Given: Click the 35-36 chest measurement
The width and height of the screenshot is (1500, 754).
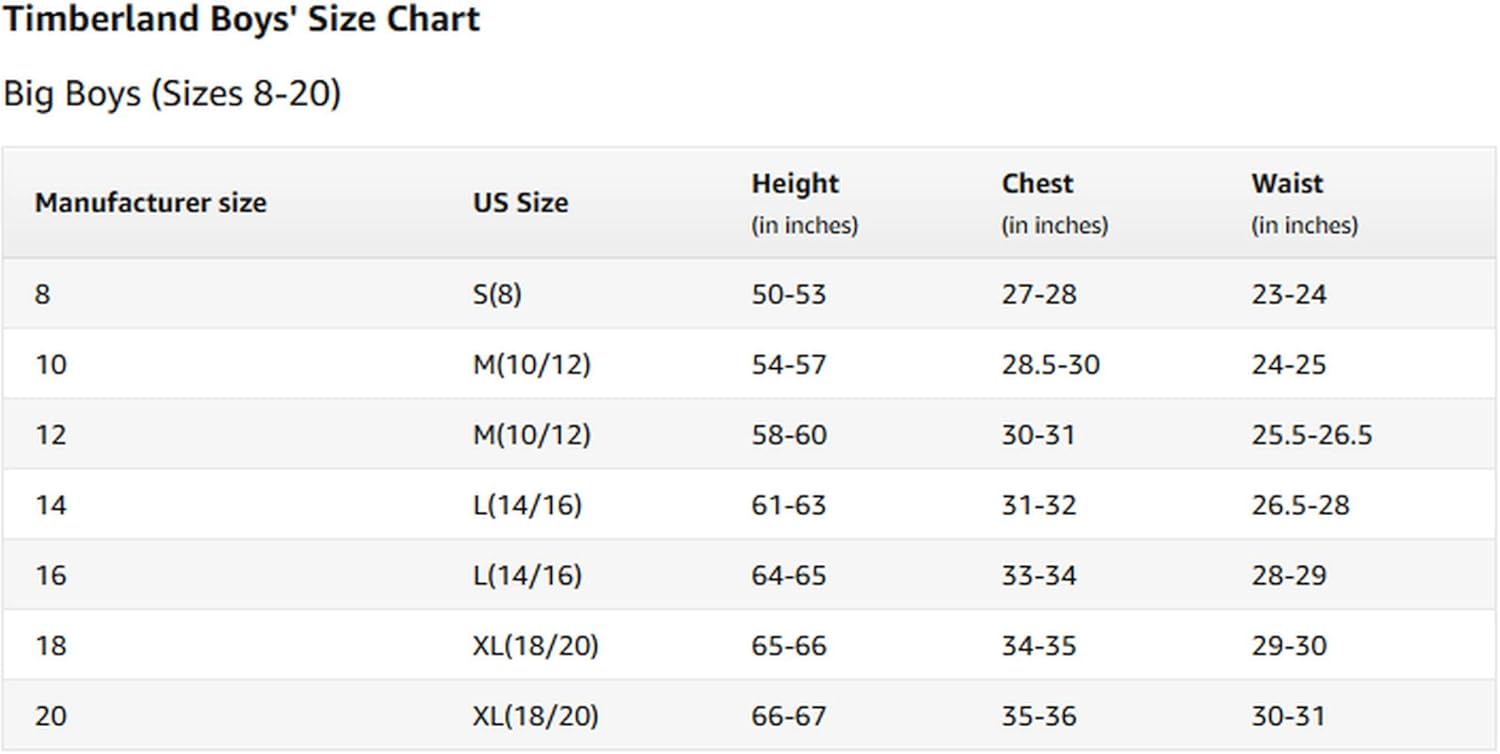Looking at the screenshot, I should [x=1039, y=716].
